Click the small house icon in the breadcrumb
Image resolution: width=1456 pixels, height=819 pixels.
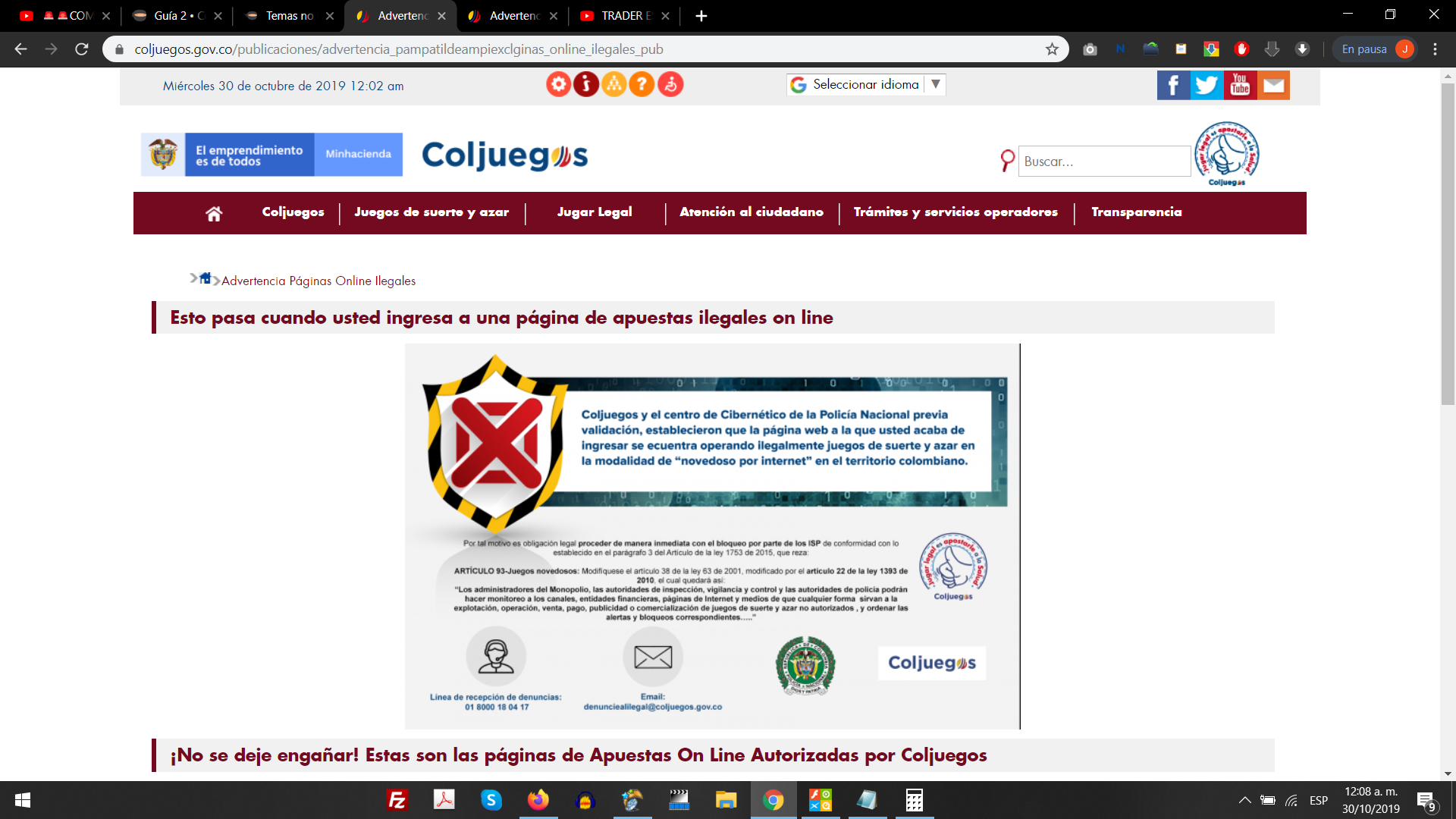click(x=205, y=278)
